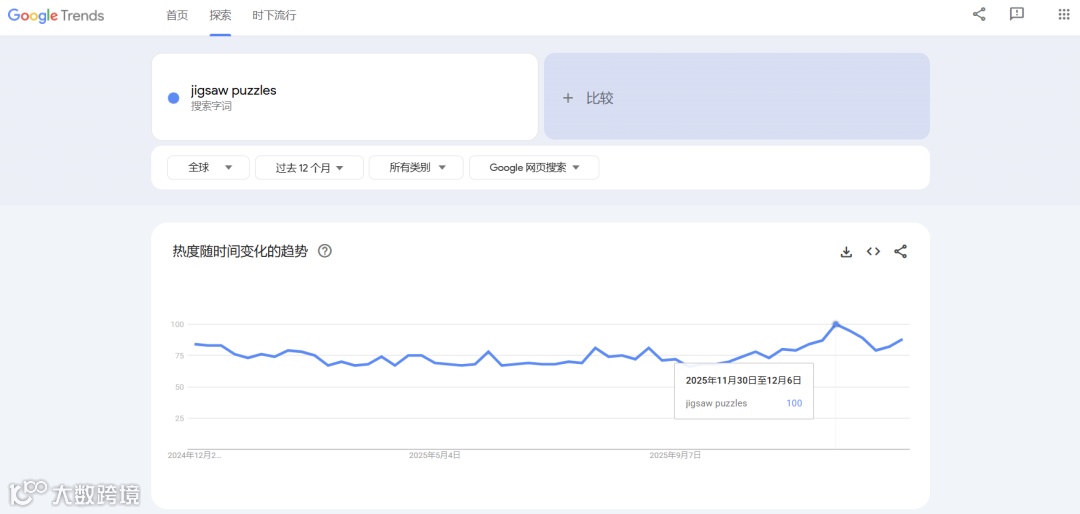
Task: Go to the 首页 tab
Action: click(177, 15)
